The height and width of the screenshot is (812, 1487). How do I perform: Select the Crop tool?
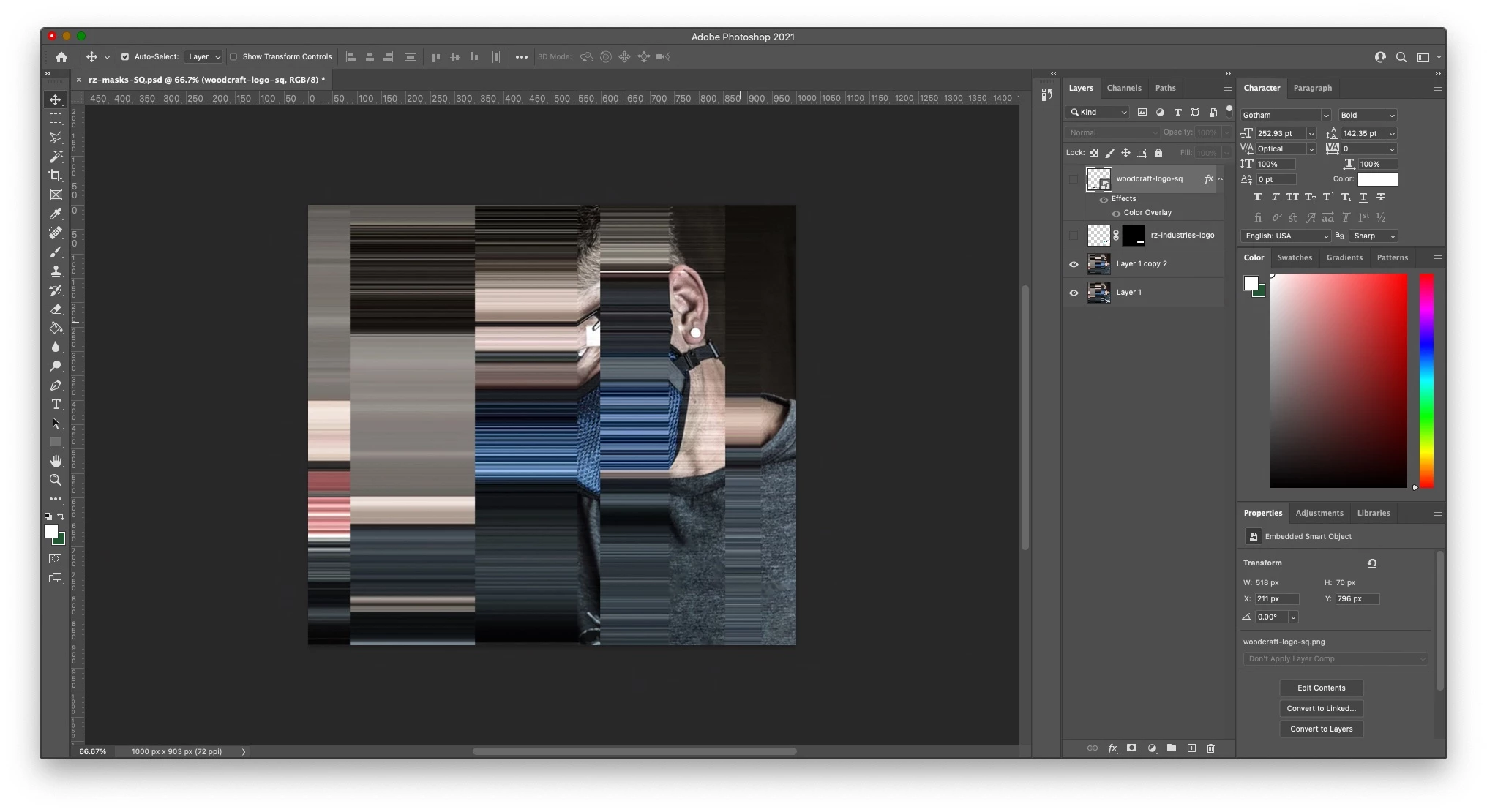[56, 176]
